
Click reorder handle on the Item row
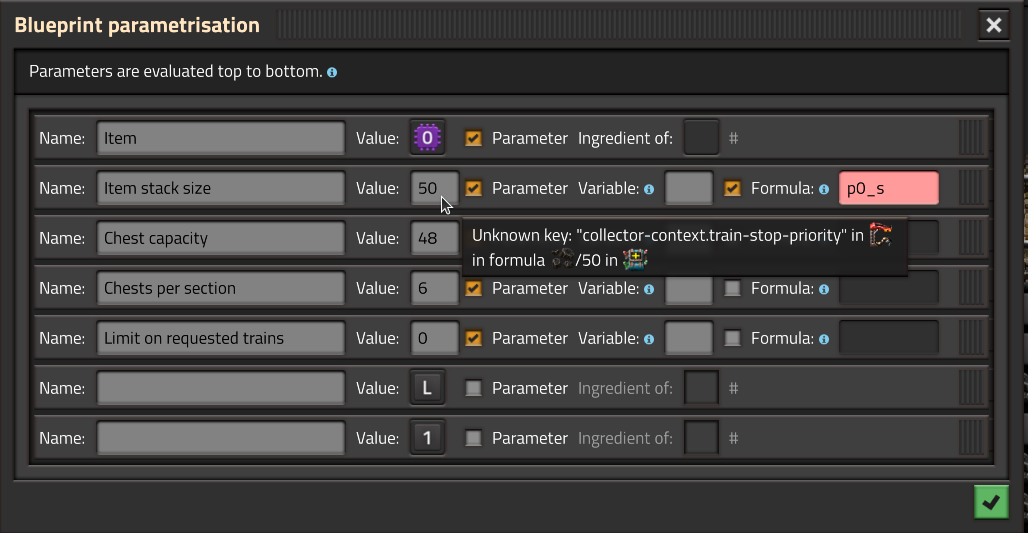[x=971, y=138]
